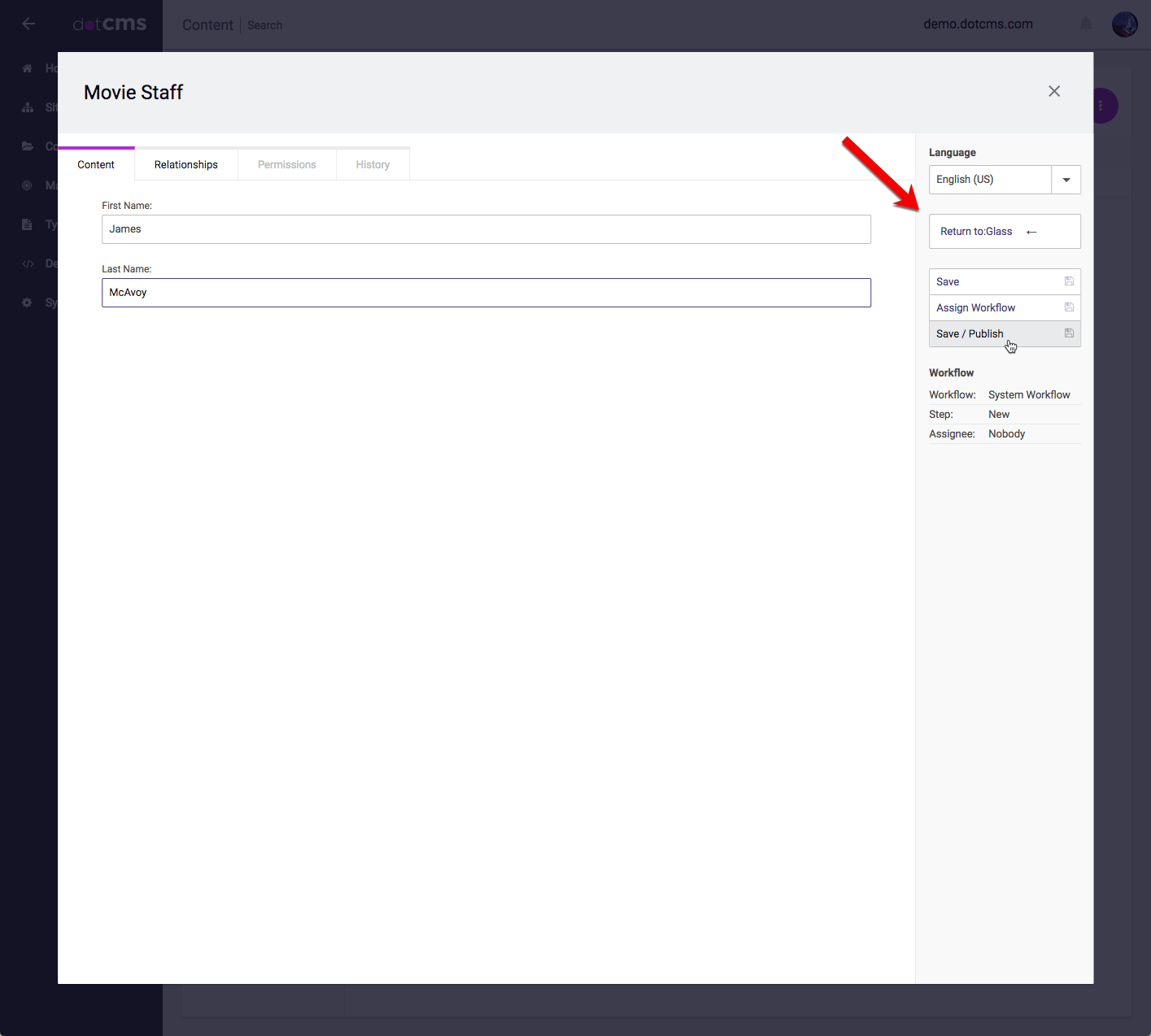
Task: Open the notifications bell
Action: pos(1085,24)
